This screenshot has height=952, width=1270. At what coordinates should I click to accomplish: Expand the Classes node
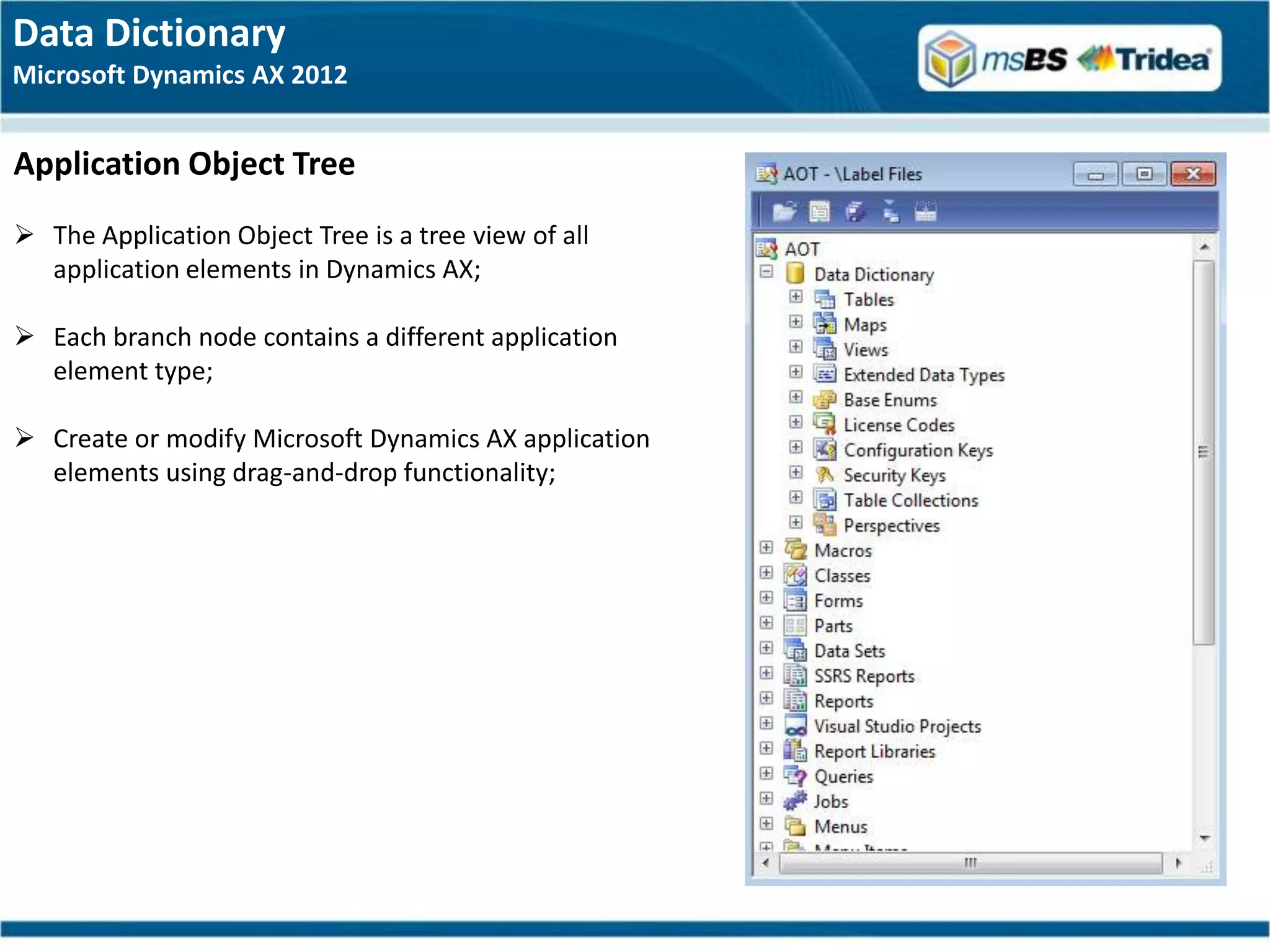tap(766, 572)
